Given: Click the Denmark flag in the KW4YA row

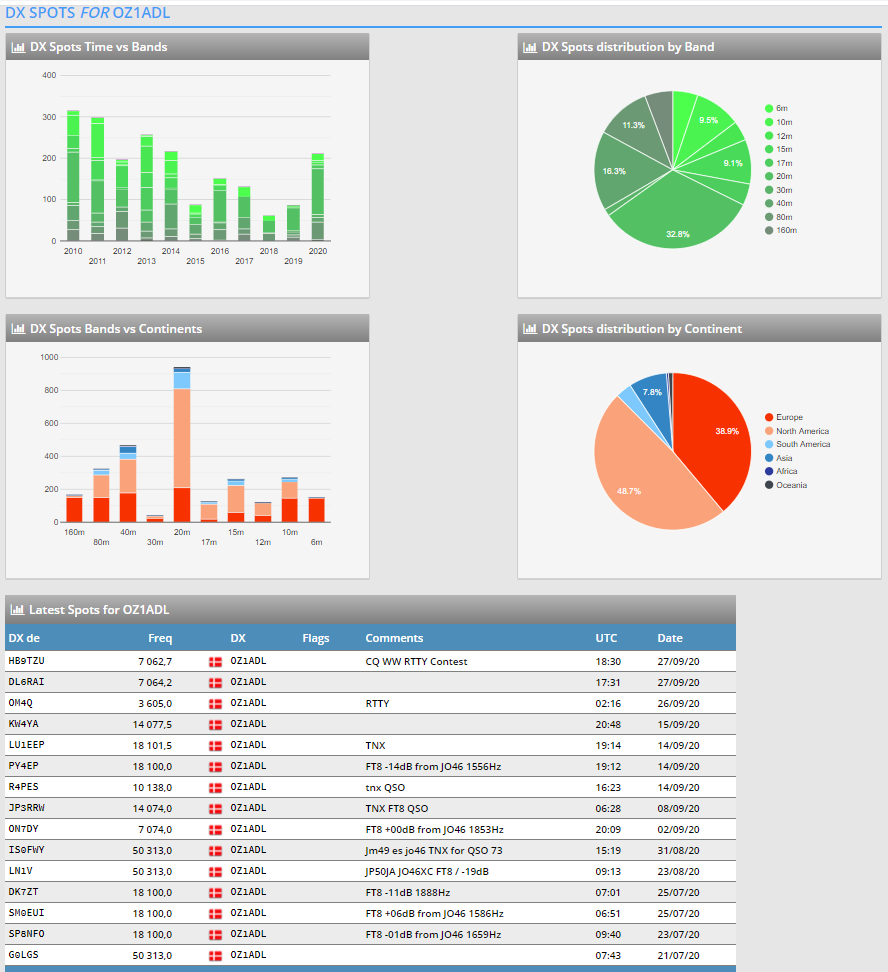Looking at the screenshot, I should pyautogui.click(x=215, y=725).
